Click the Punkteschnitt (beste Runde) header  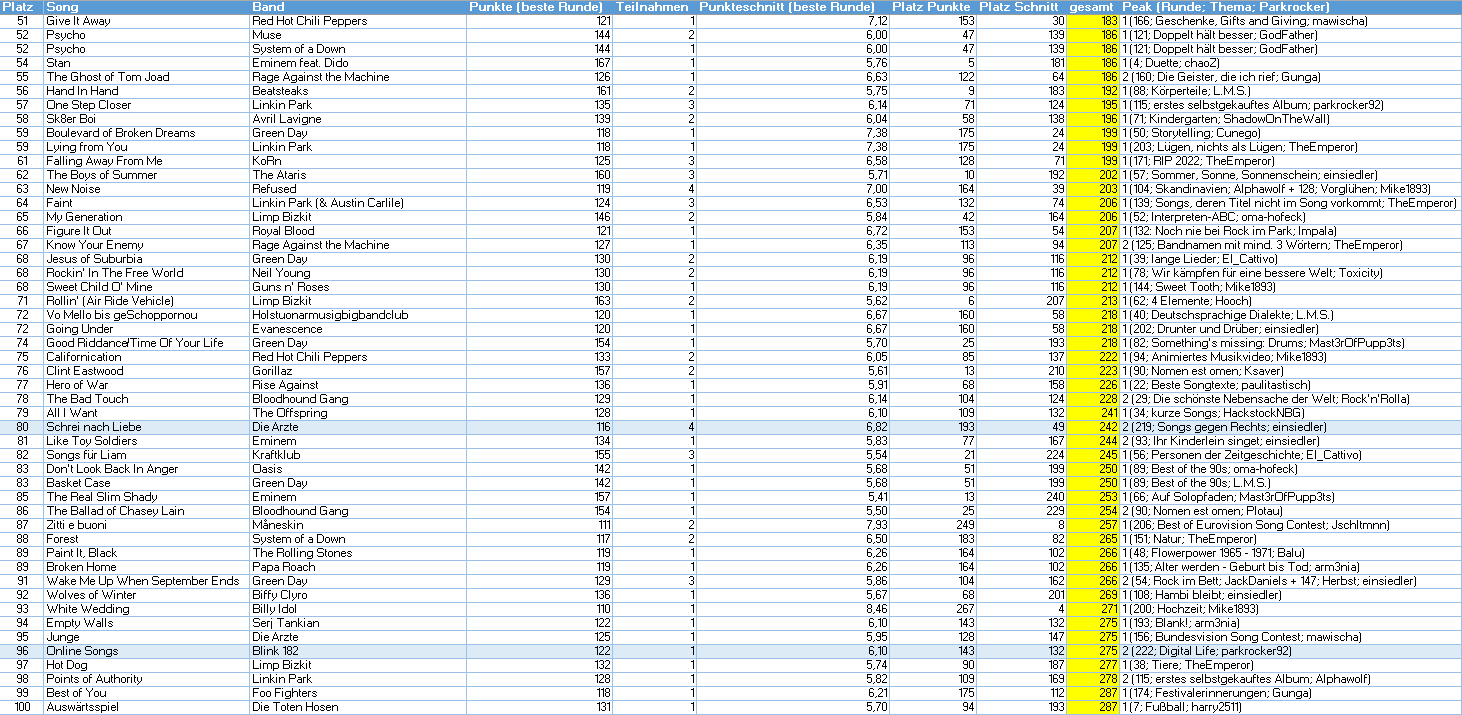point(786,7)
